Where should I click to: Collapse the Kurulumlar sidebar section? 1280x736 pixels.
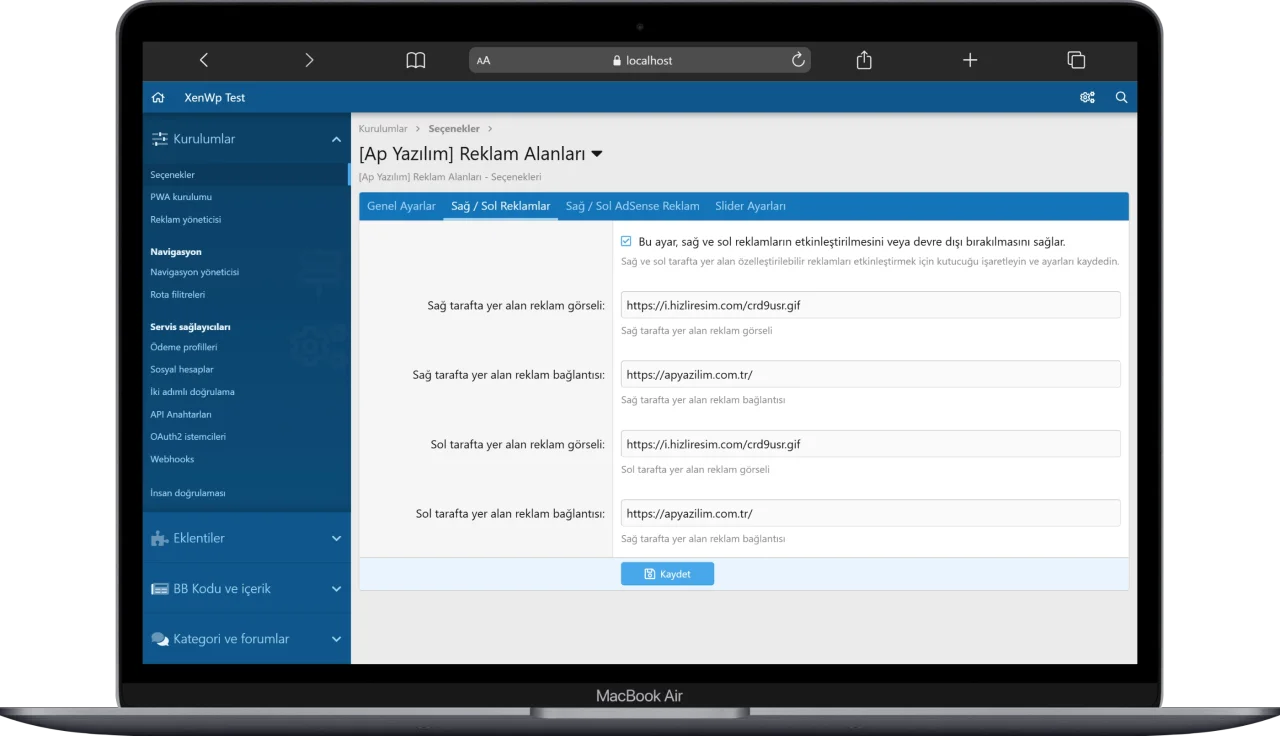click(x=336, y=140)
